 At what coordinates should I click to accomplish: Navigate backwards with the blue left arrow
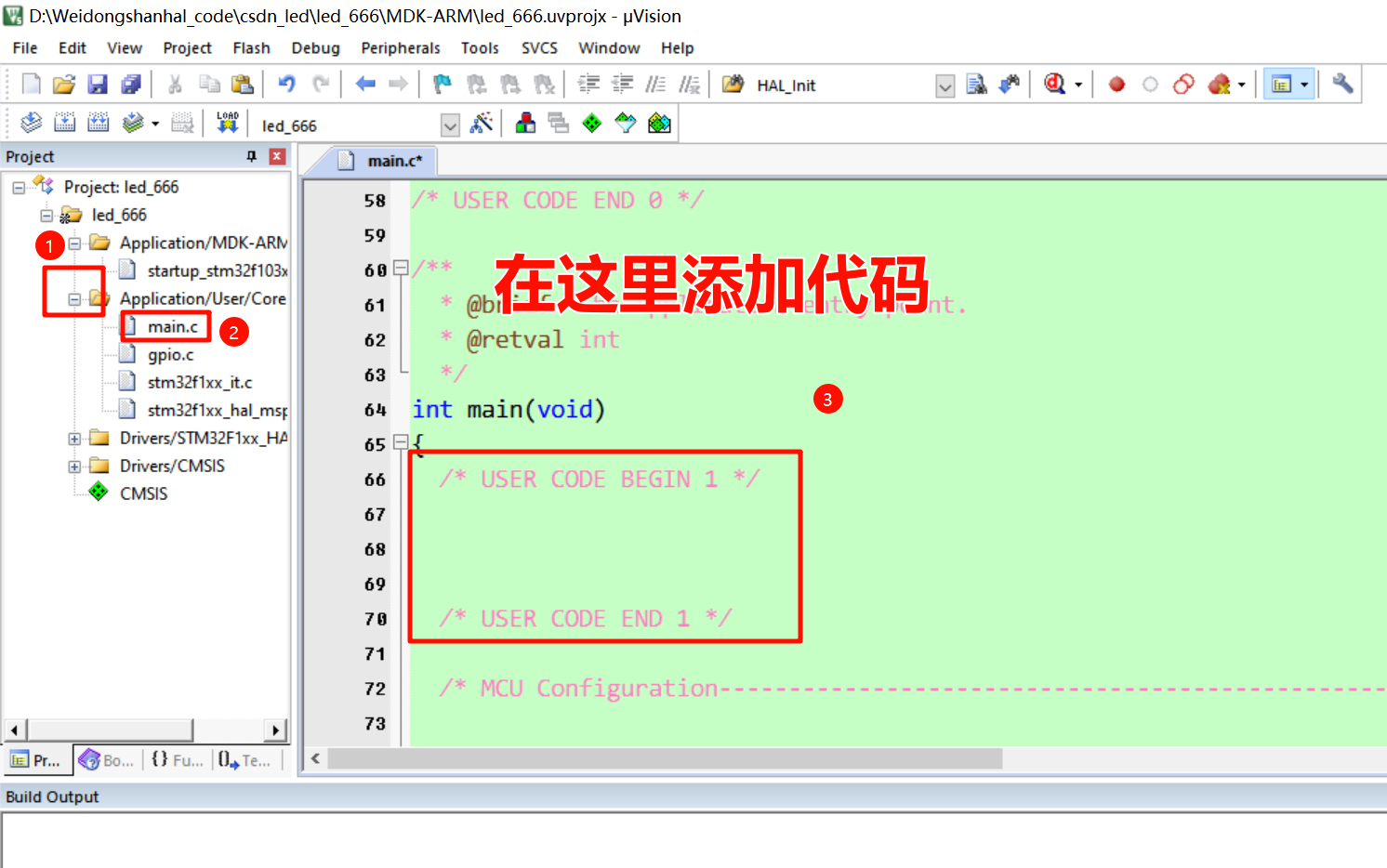(x=365, y=85)
